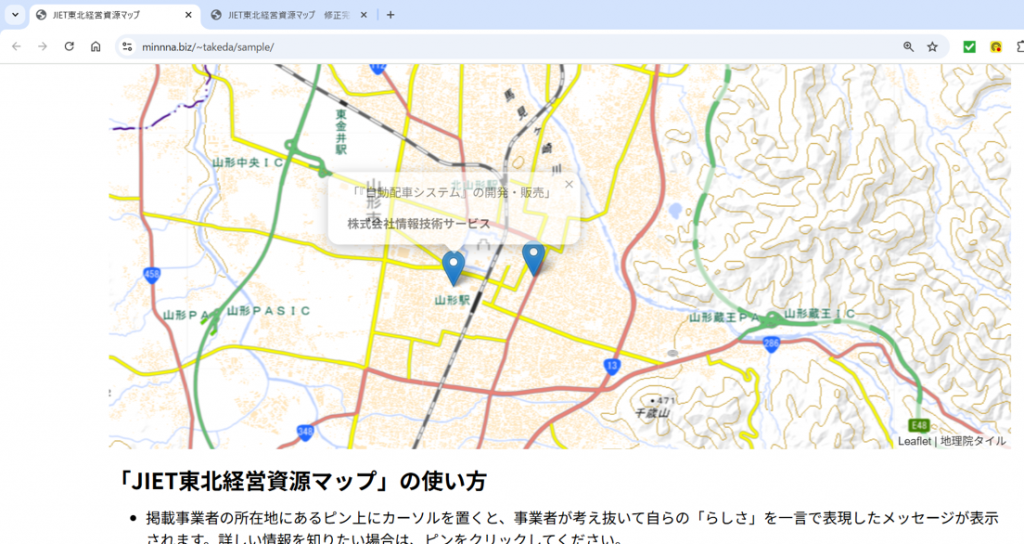
Task: View site information icon beside URL
Action: pos(126,46)
